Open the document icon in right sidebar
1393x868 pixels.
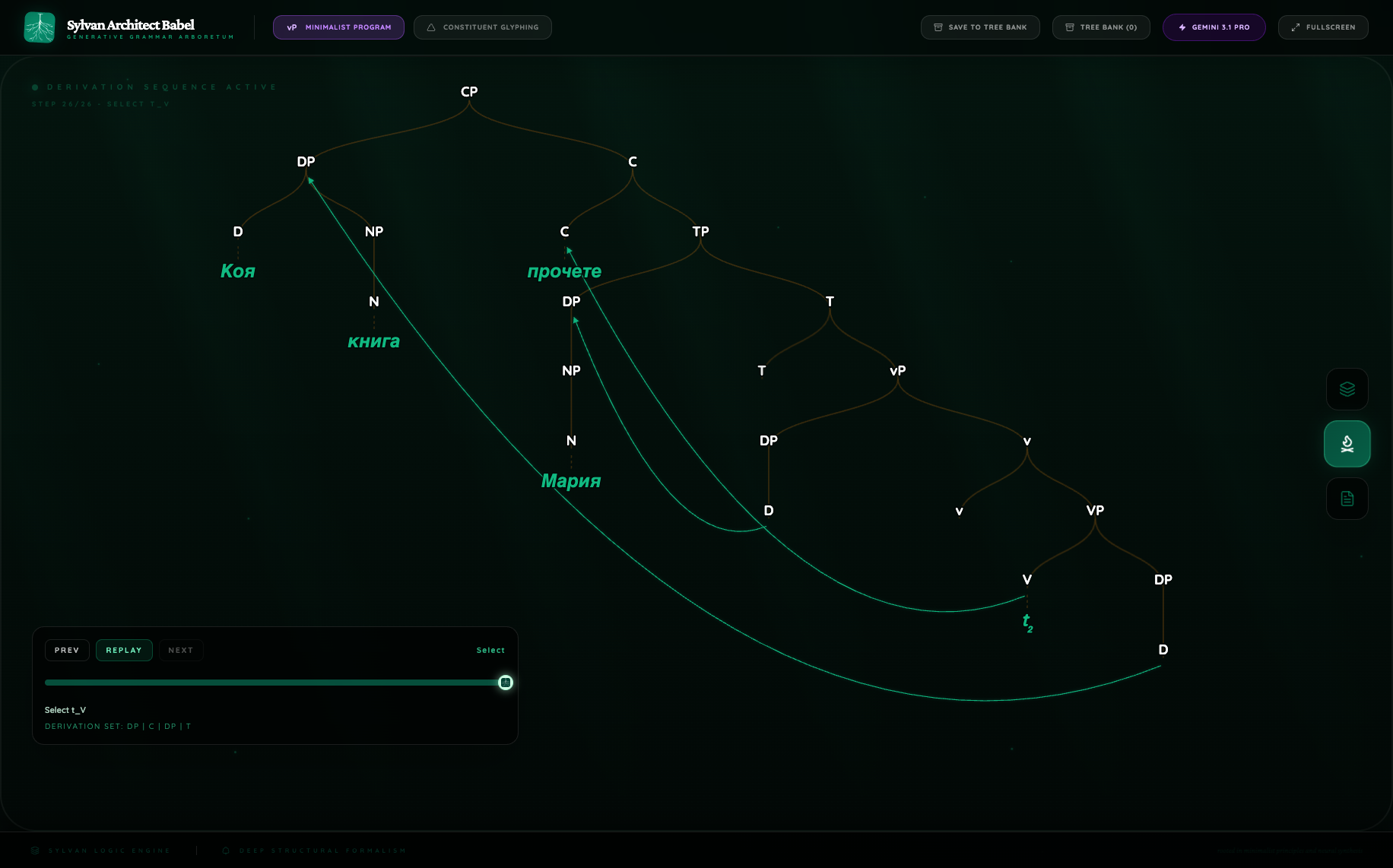(x=1347, y=499)
